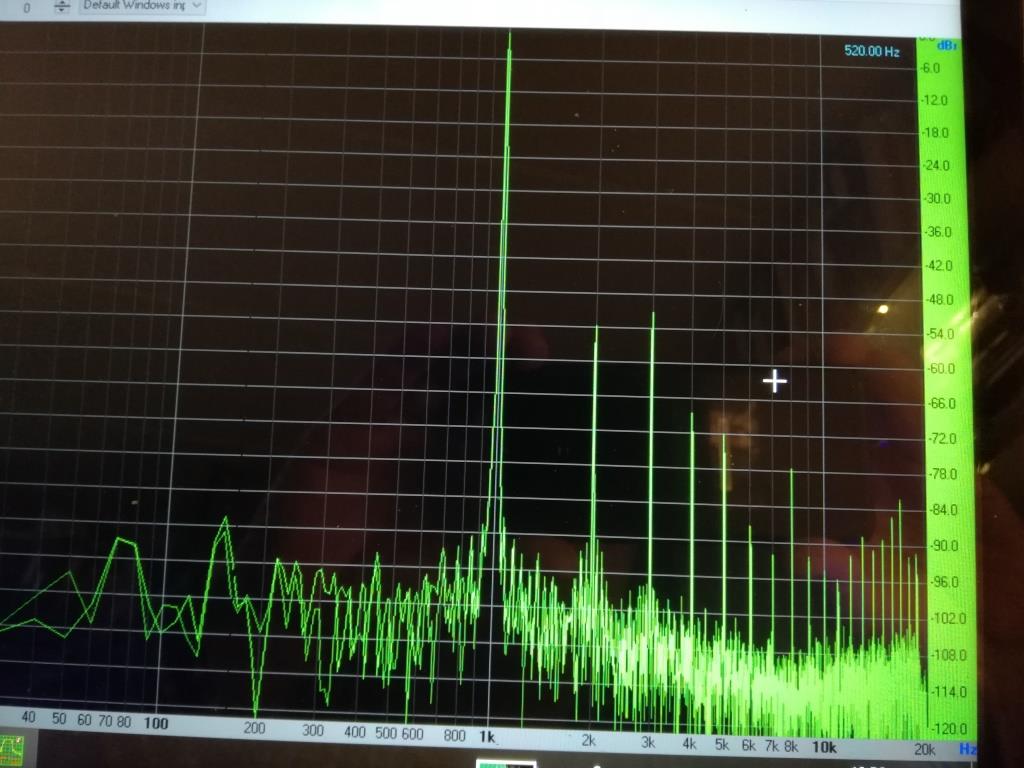Click the 100 label on the frequency axis
The width and height of the screenshot is (1024, 768).
(x=155, y=723)
